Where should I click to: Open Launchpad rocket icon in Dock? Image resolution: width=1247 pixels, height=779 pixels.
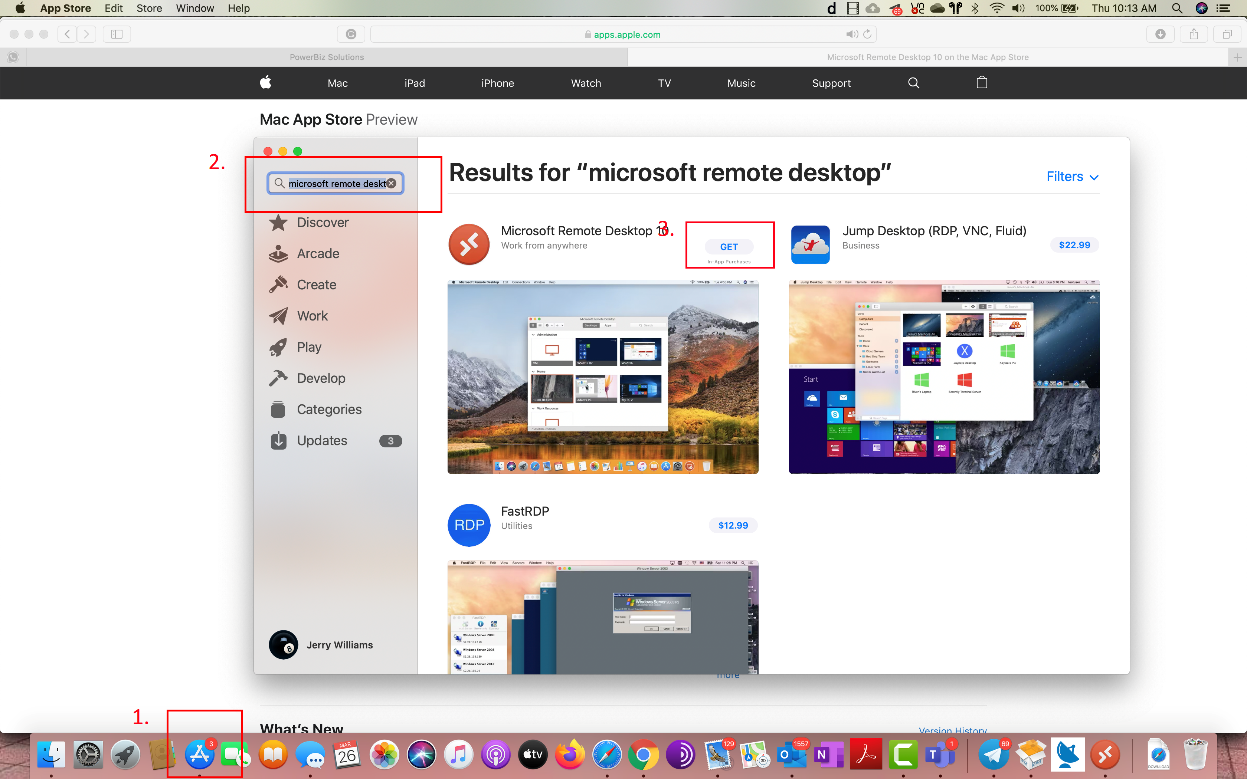pos(126,755)
